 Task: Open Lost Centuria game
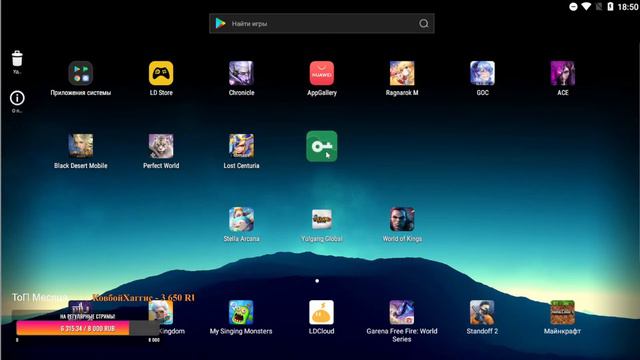pyautogui.click(x=241, y=146)
